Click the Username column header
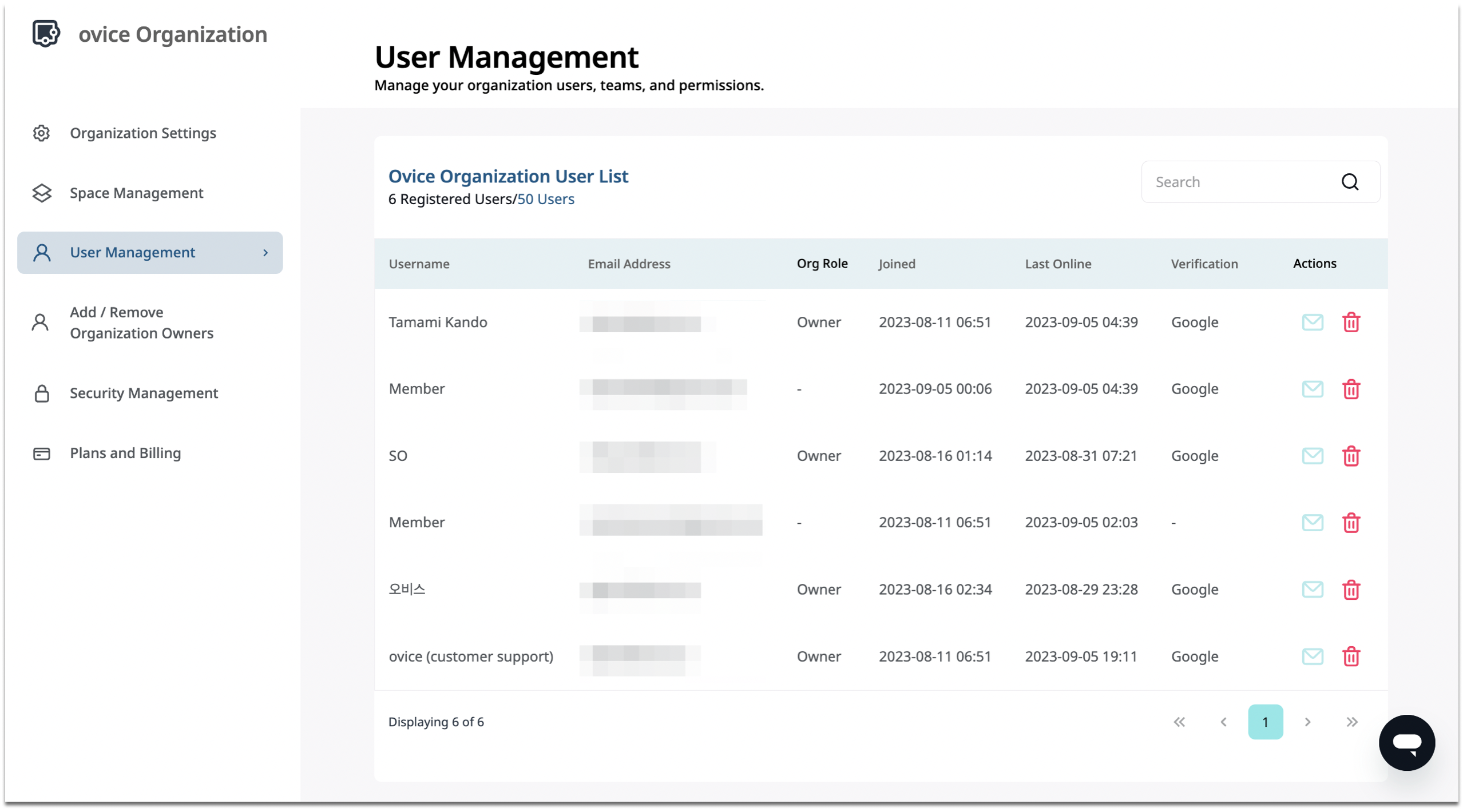This screenshot has width=1467, height=812. [x=419, y=264]
